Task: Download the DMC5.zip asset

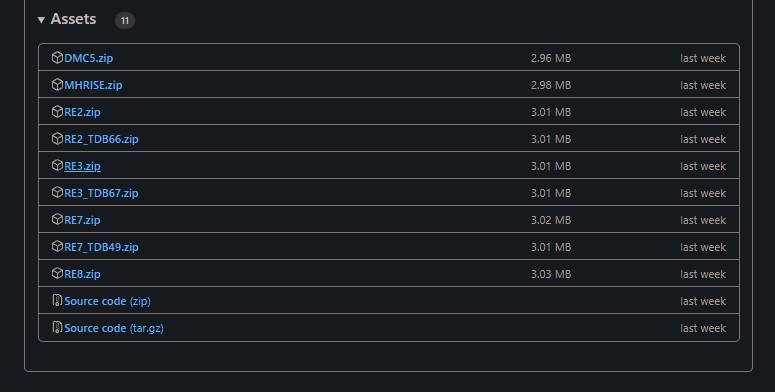Action: [x=88, y=58]
